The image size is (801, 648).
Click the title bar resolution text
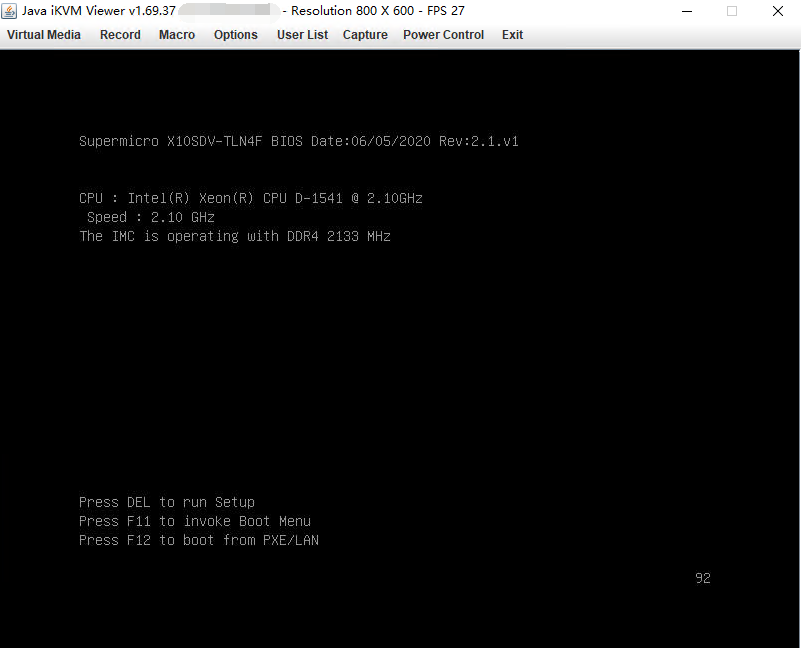coord(352,11)
